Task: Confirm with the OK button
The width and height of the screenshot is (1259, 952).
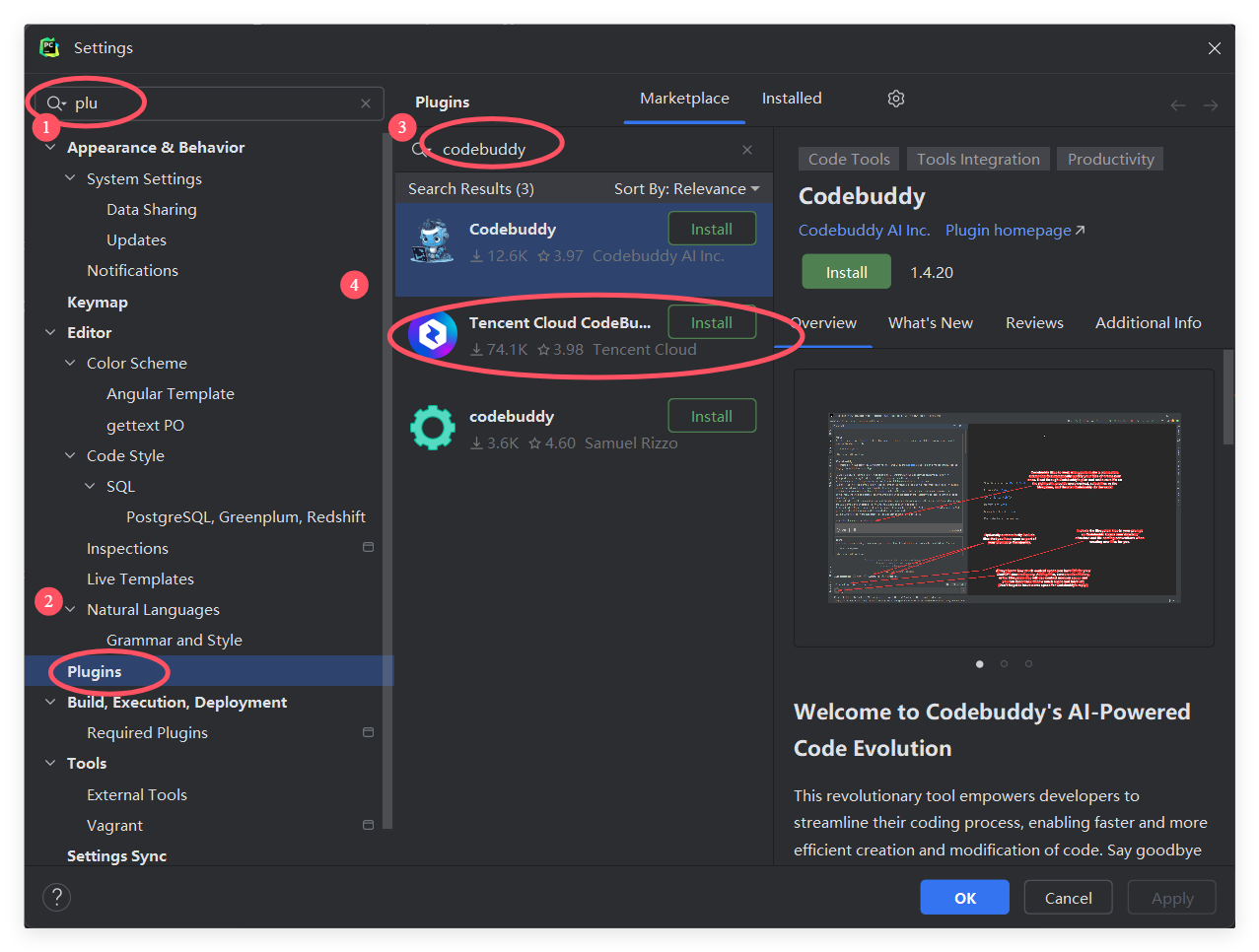Action: point(964,898)
